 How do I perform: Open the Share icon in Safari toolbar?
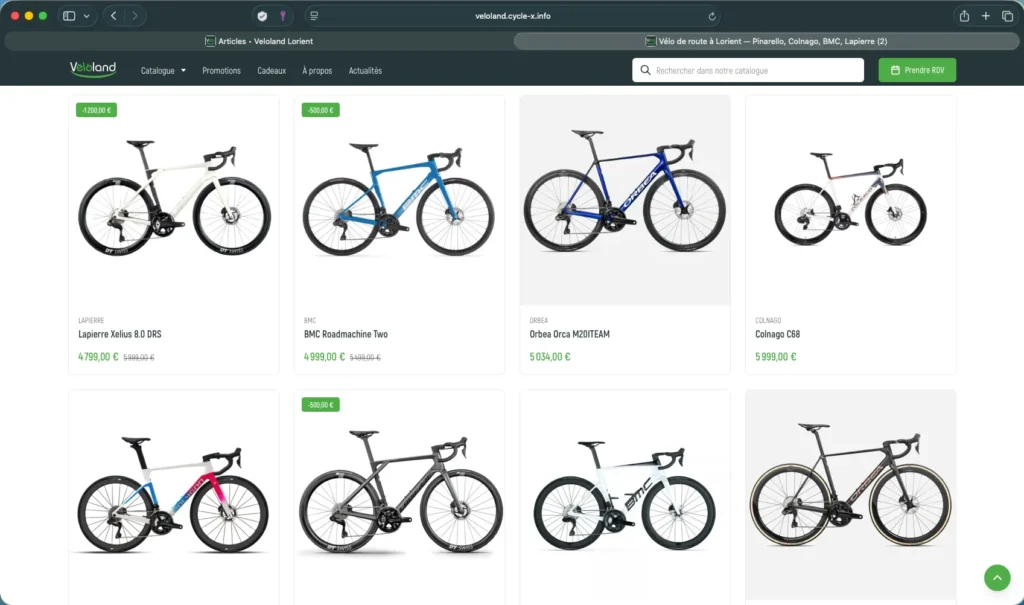(x=964, y=16)
